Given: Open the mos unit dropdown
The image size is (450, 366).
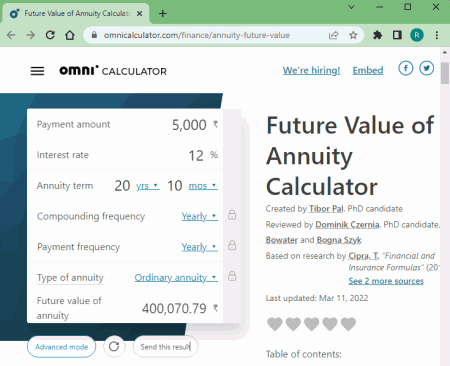Looking at the screenshot, I should pyautogui.click(x=203, y=186).
